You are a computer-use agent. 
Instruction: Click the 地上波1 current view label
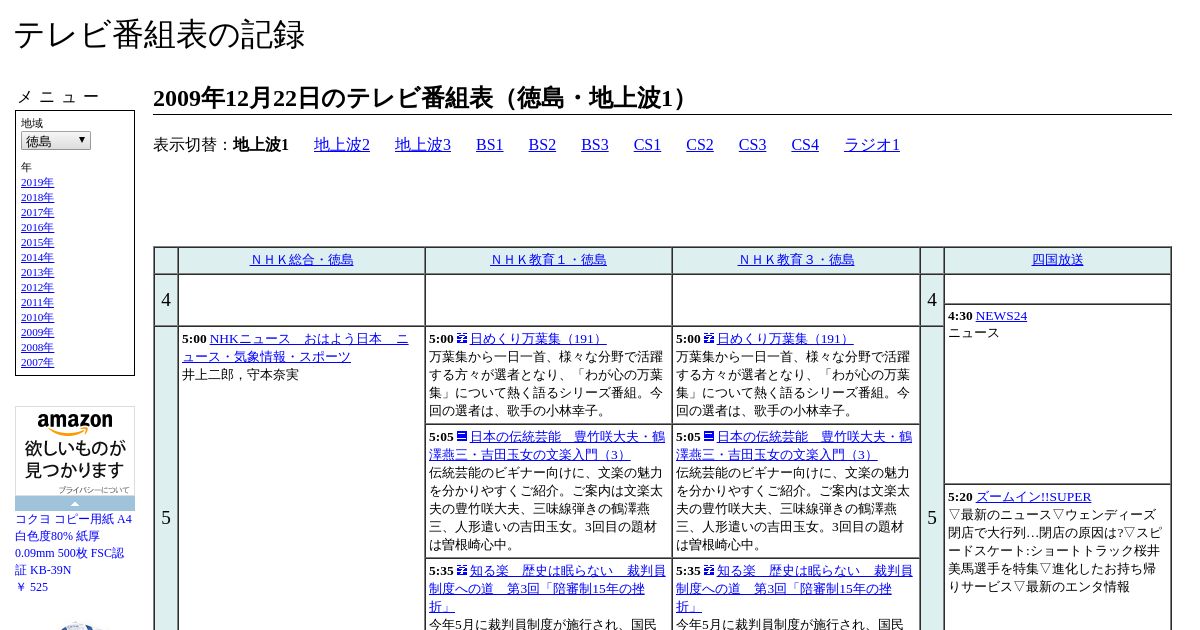261,145
